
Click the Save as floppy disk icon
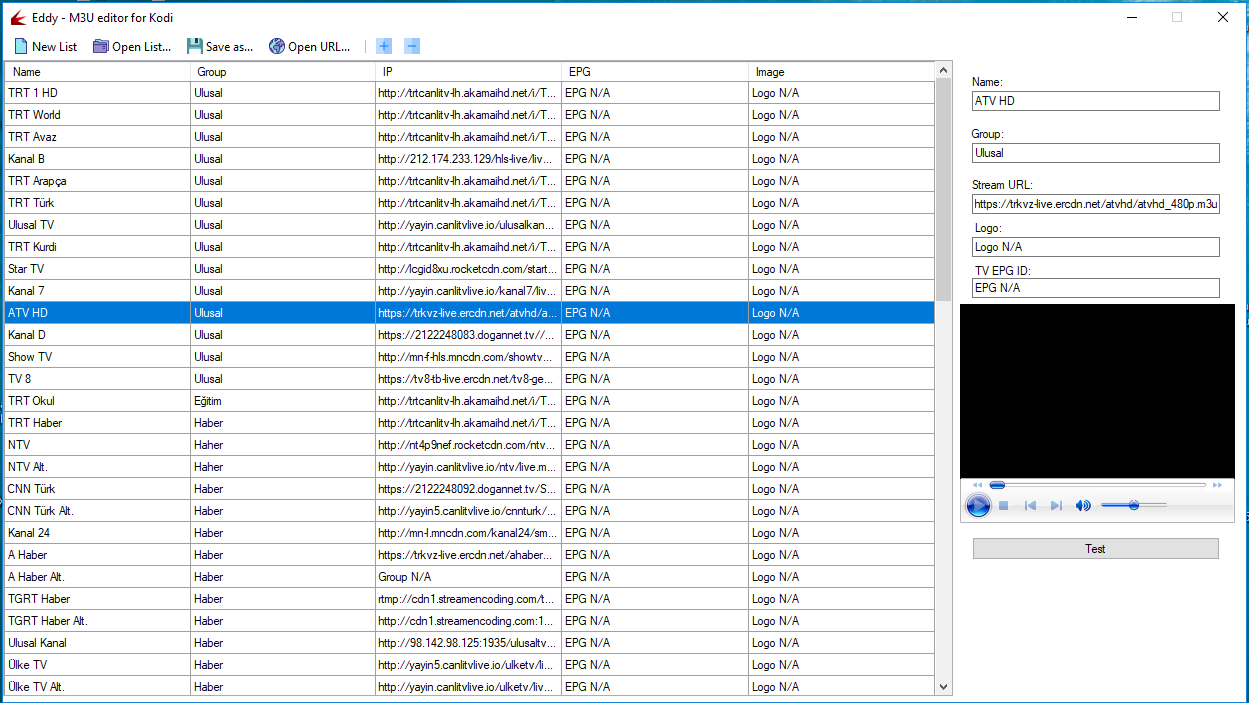click(195, 46)
